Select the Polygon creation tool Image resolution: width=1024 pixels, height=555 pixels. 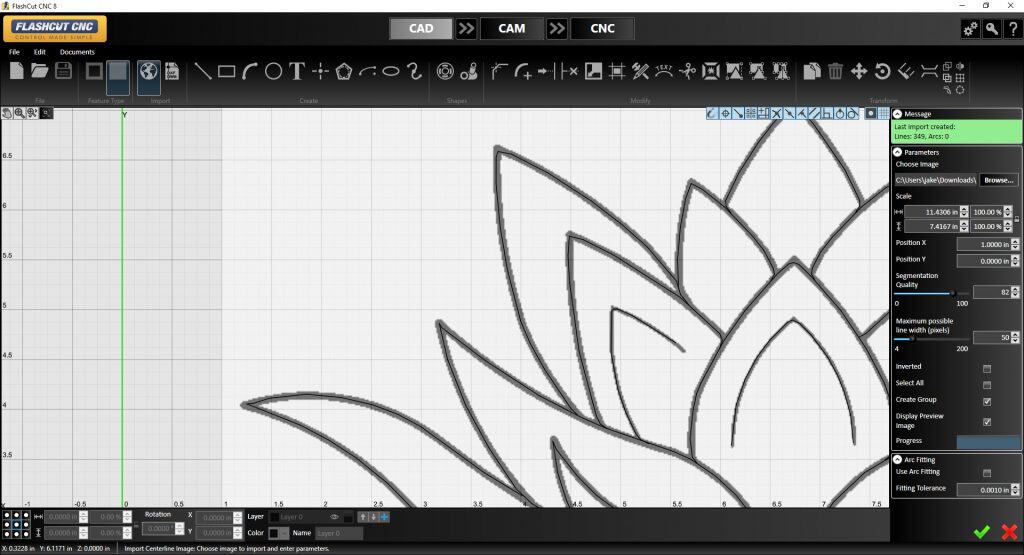(x=344, y=71)
